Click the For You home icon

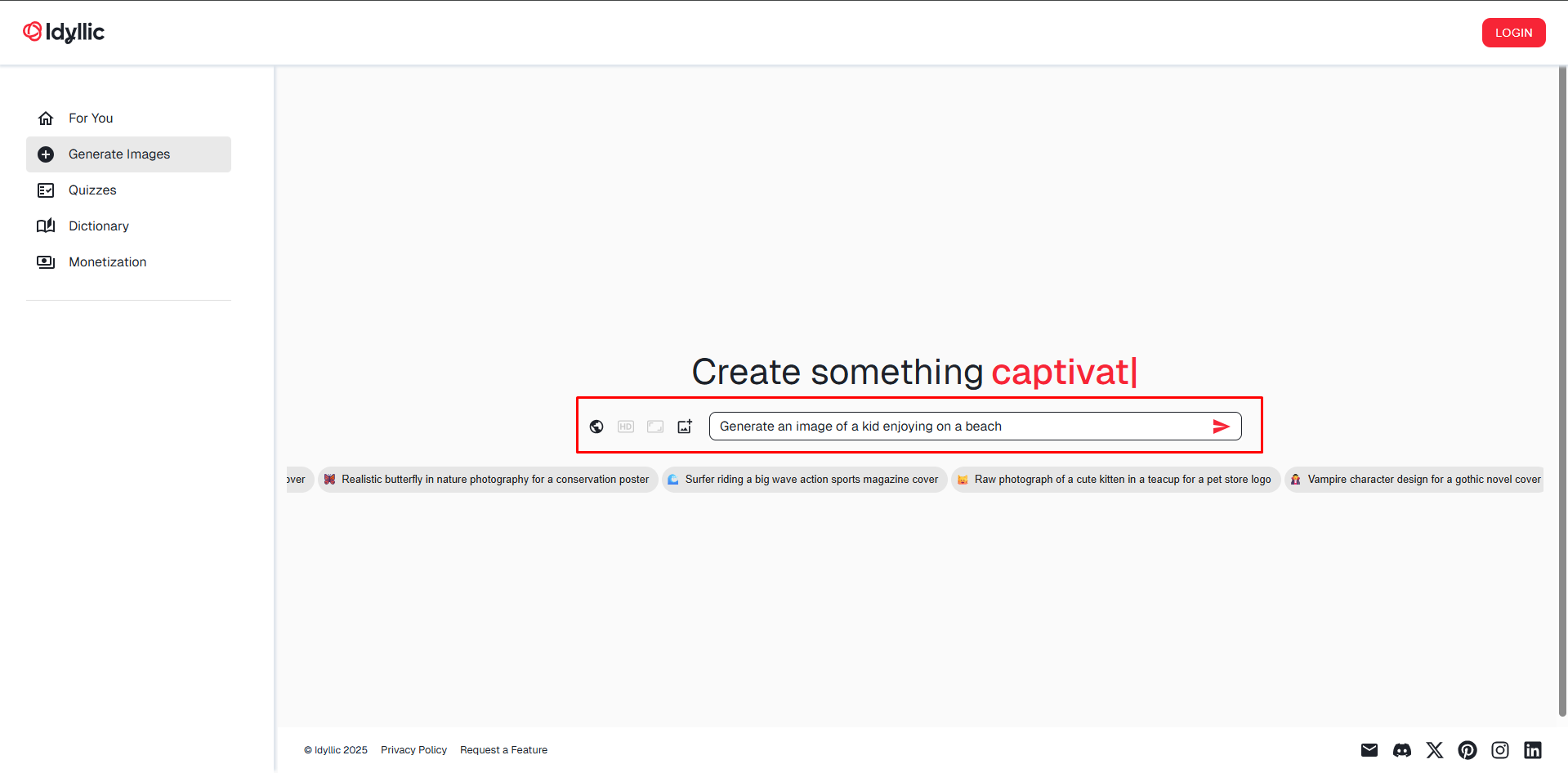pyautogui.click(x=46, y=118)
